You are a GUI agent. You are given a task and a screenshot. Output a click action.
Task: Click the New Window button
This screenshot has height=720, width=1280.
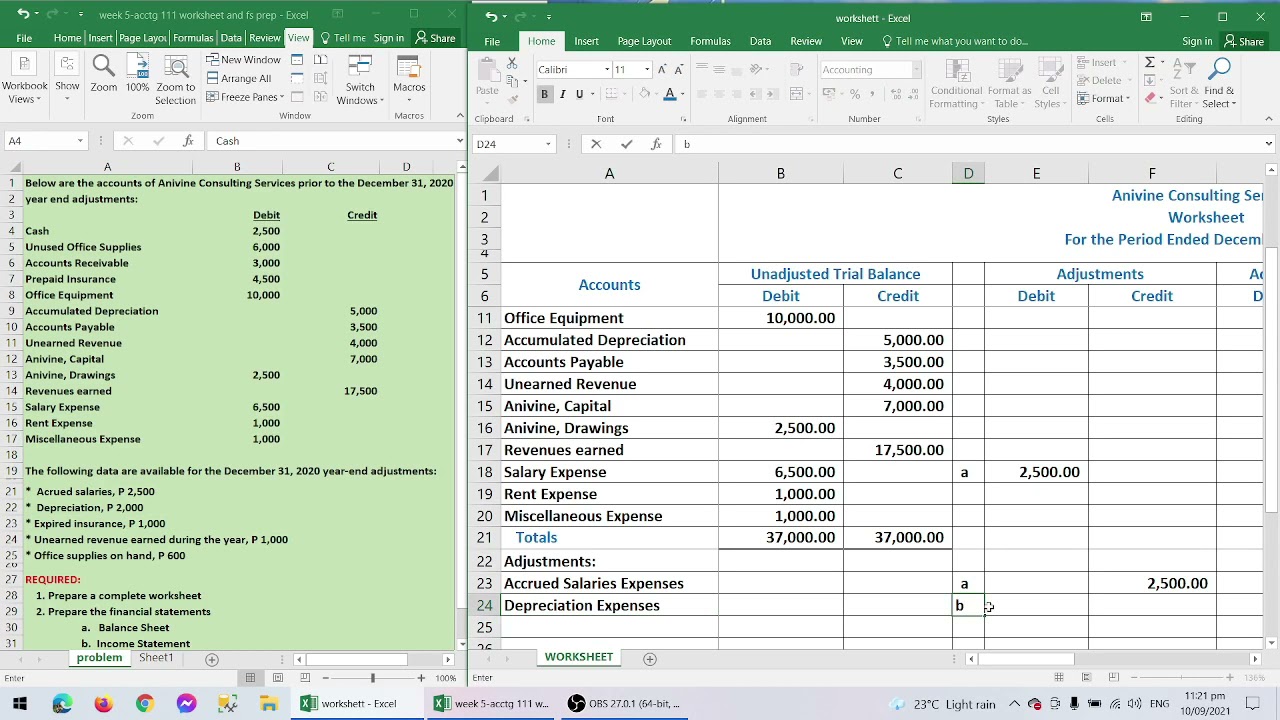[x=244, y=60]
